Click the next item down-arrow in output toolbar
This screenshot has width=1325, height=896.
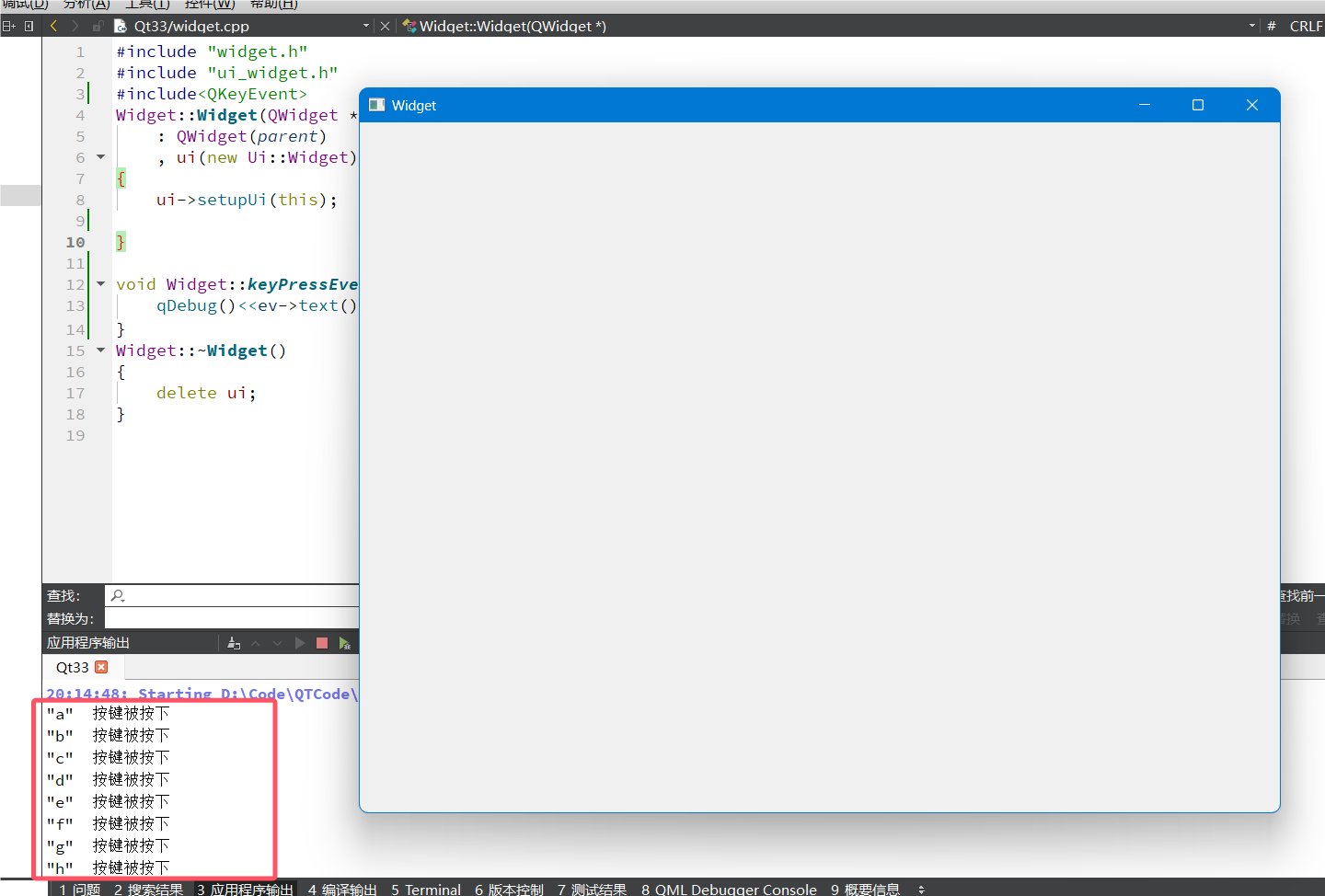pyautogui.click(x=277, y=643)
